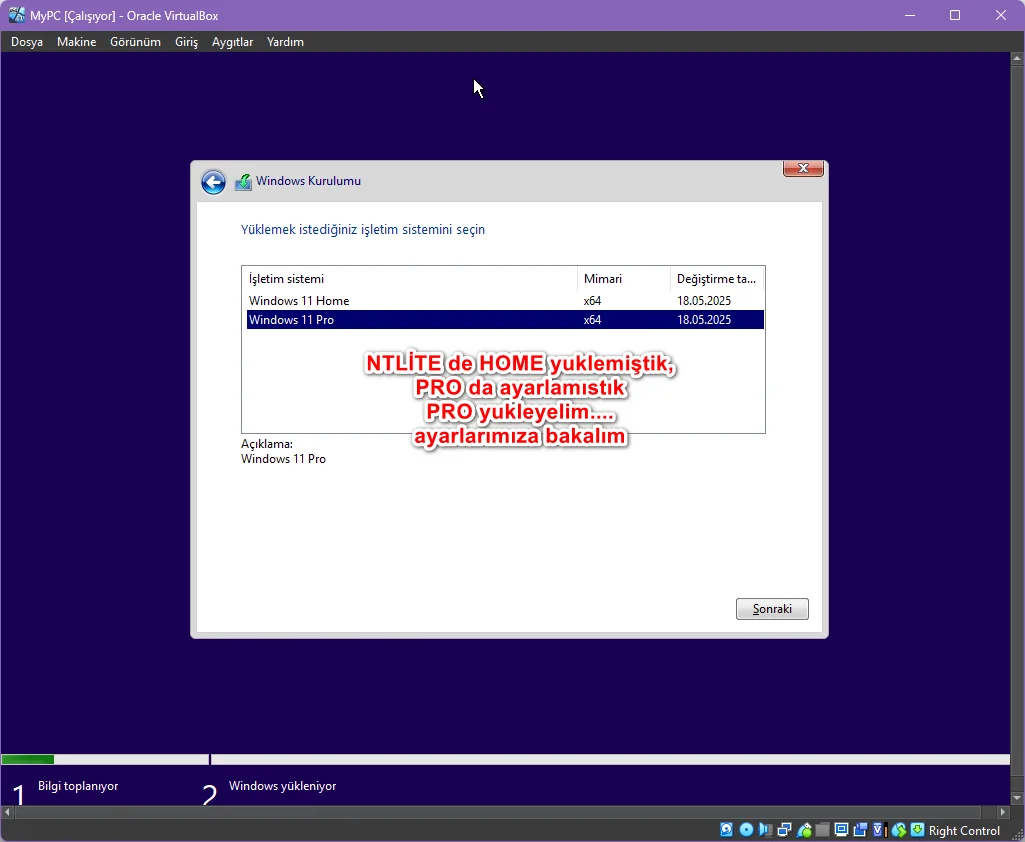Click the keyboard capture arrow icon
The width and height of the screenshot is (1025, 842).
917,830
